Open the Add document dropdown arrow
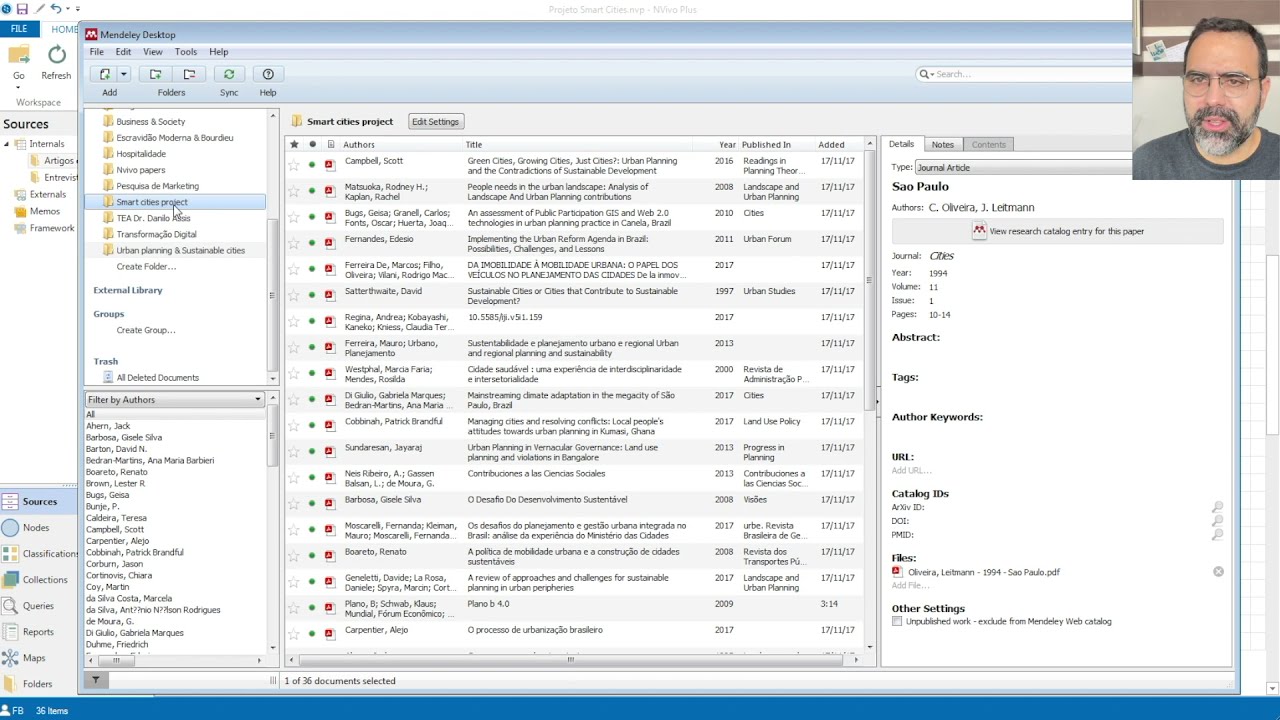The width and height of the screenshot is (1280, 720). (x=123, y=74)
